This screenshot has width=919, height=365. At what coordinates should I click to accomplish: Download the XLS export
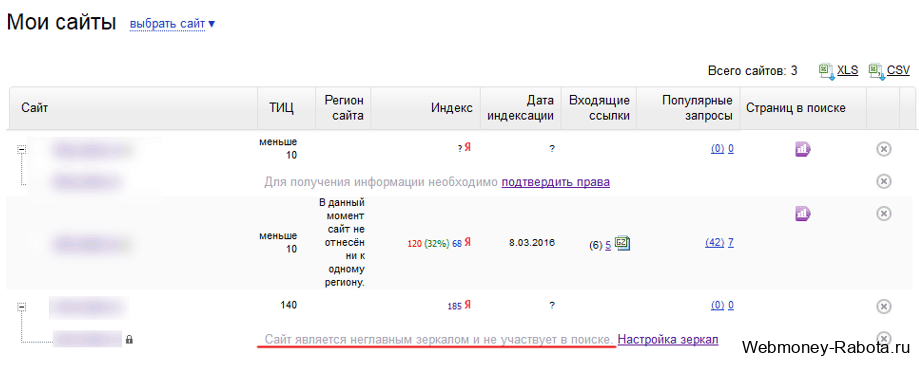point(847,70)
